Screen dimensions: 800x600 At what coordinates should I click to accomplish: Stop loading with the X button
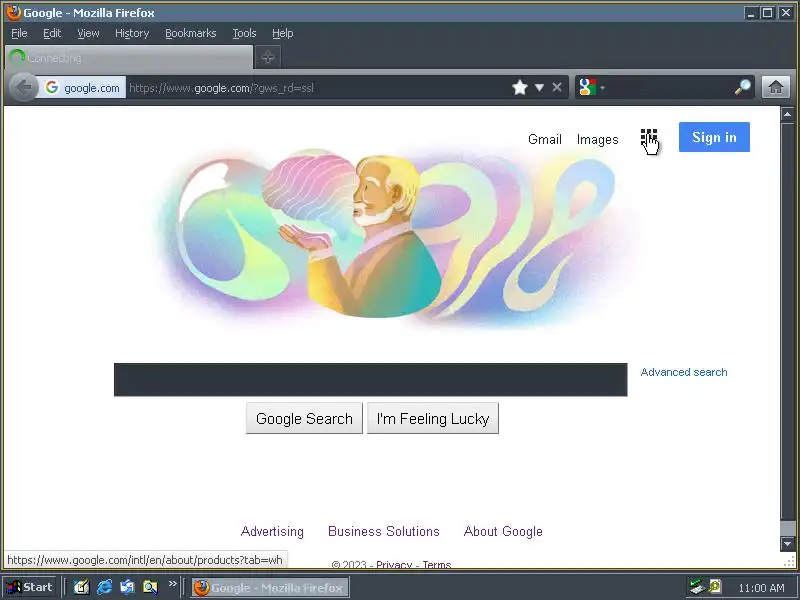(x=557, y=88)
